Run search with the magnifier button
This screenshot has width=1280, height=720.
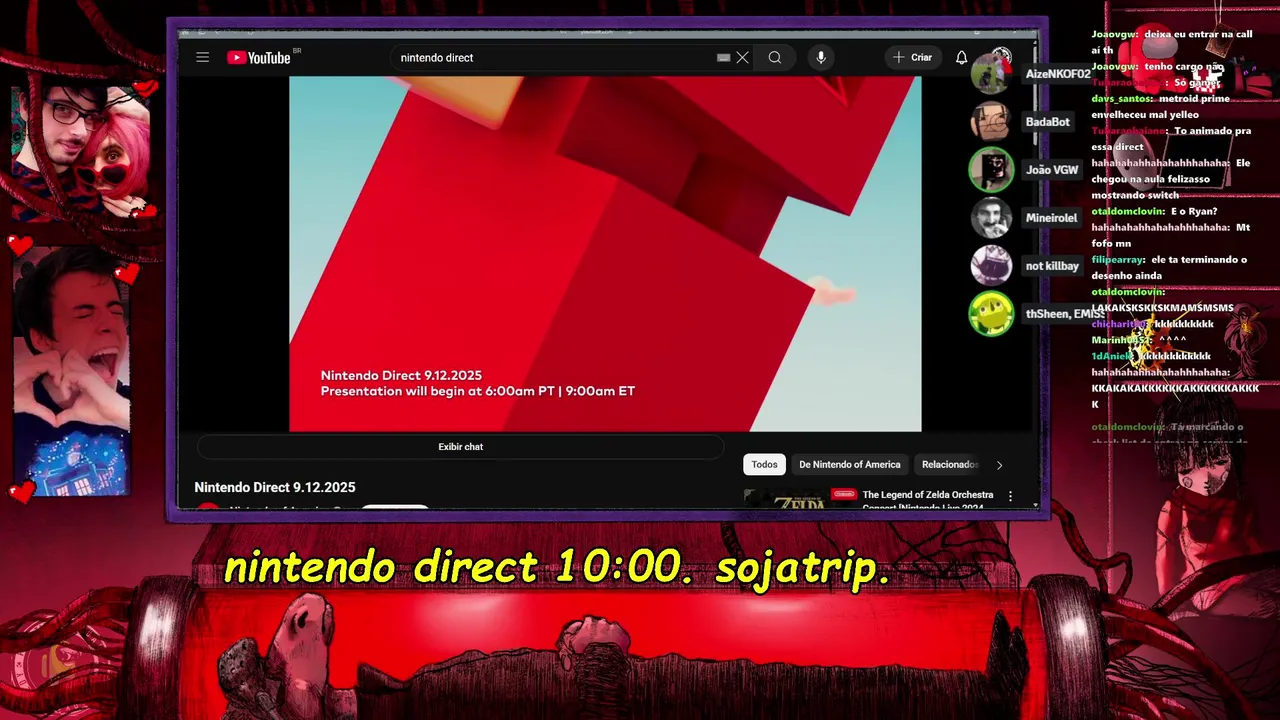click(775, 58)
